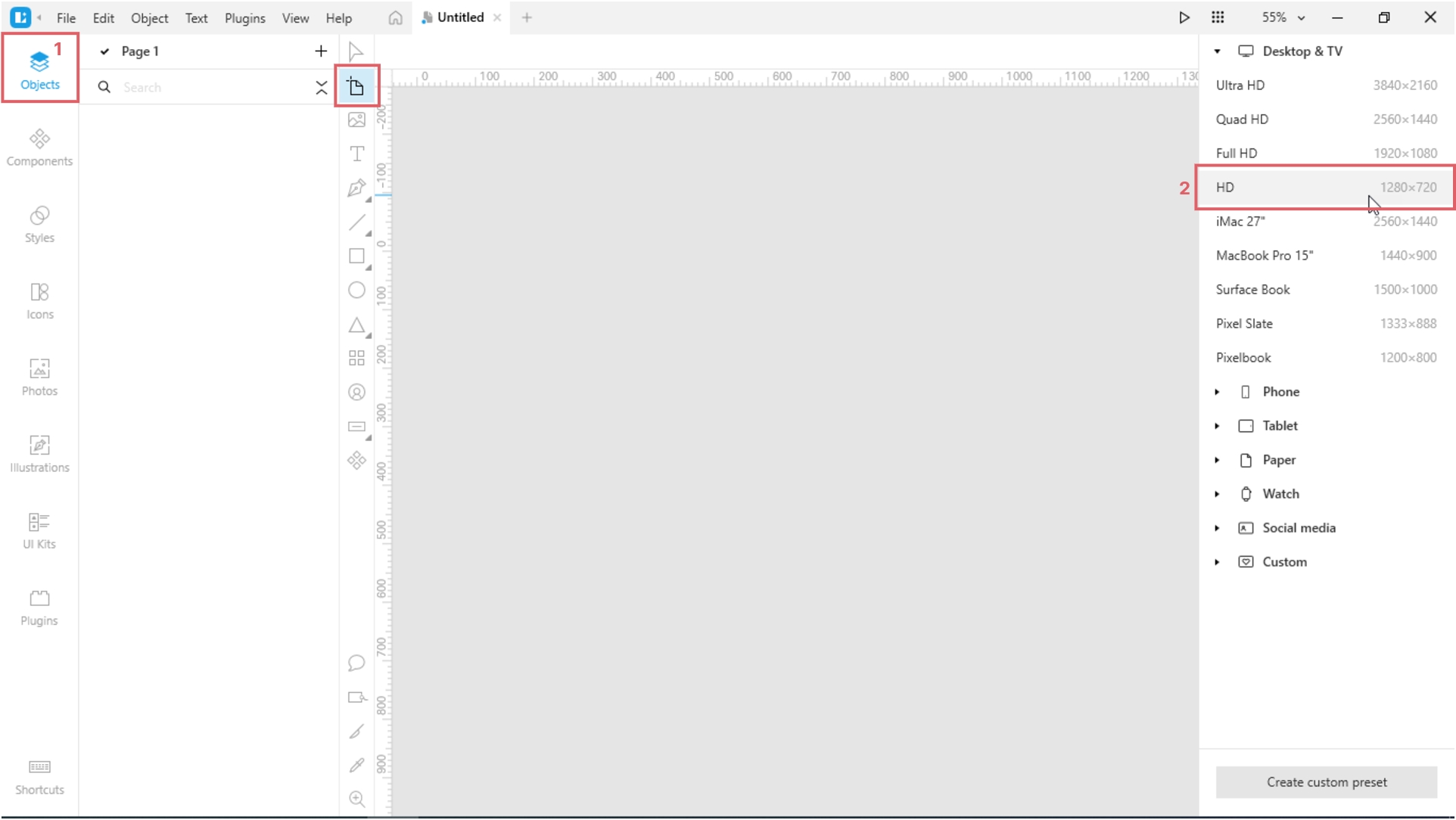Open the Components panel
Screen dimensions: 1456x820
(x=39, y=148)
